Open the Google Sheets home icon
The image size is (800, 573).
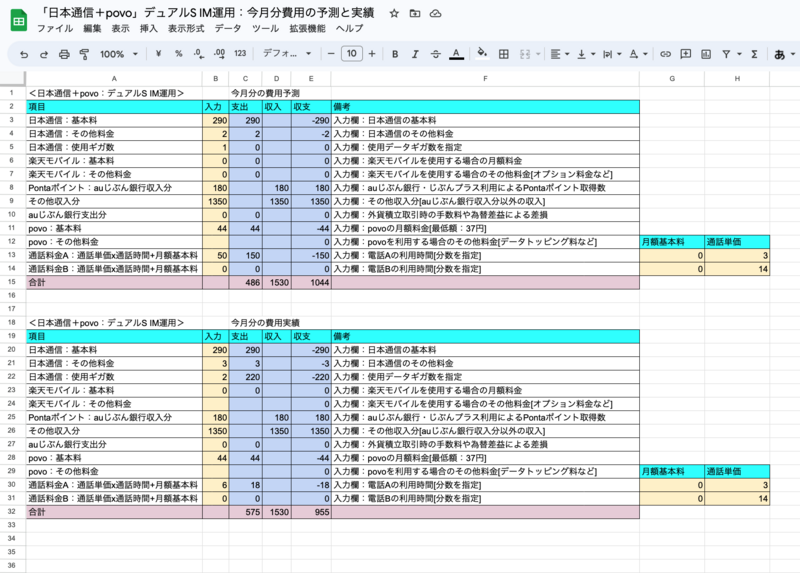coord(19,20)
